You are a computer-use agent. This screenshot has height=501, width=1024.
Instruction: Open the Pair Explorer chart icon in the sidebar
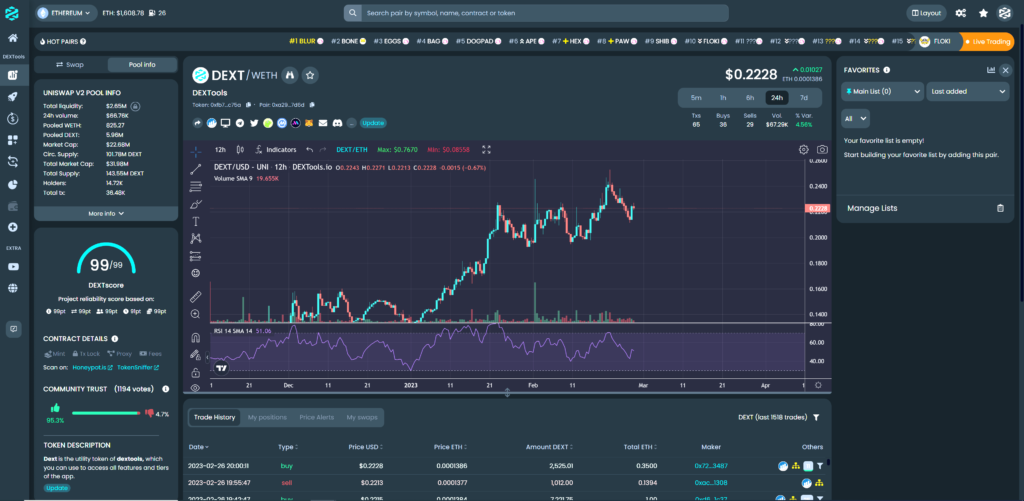pos(12,74)
